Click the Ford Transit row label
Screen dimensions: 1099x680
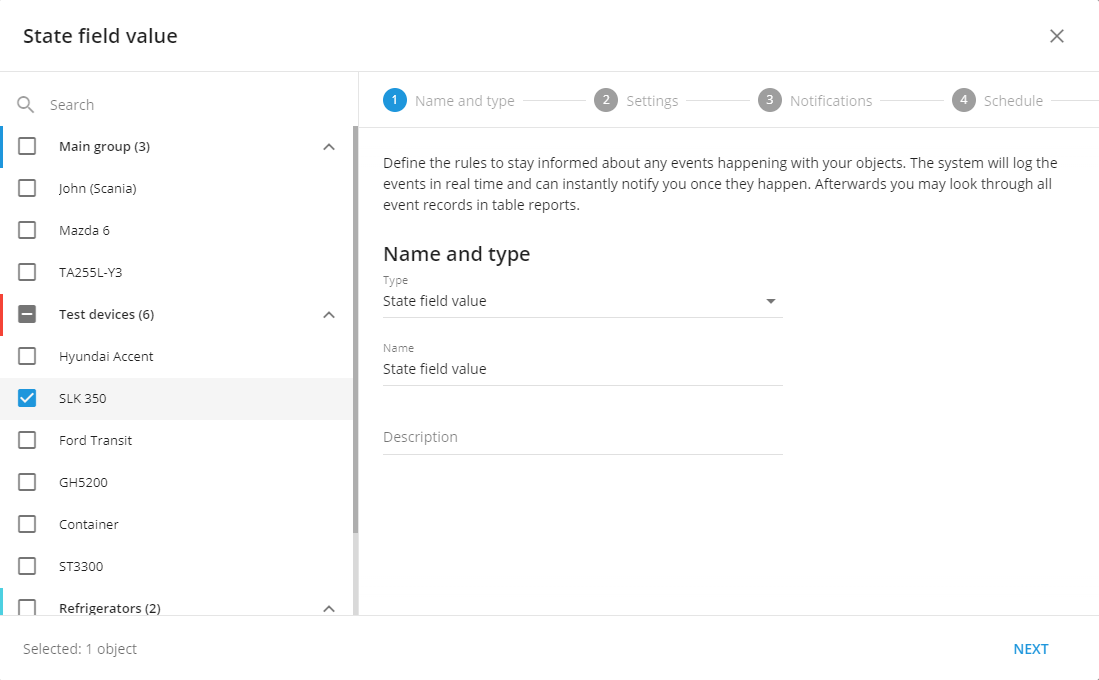95,441
